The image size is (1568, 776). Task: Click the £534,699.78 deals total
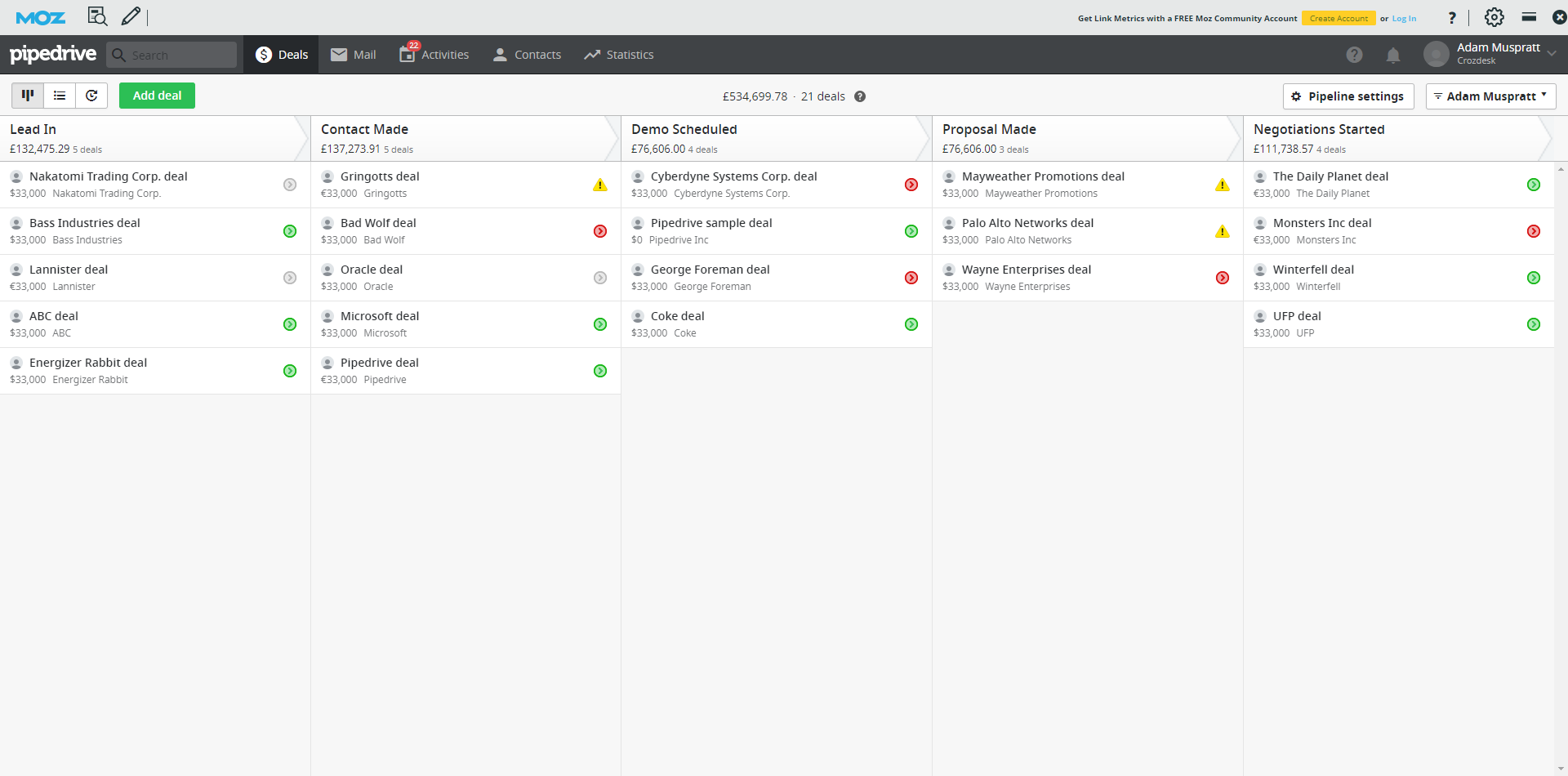tap(755, 96)
